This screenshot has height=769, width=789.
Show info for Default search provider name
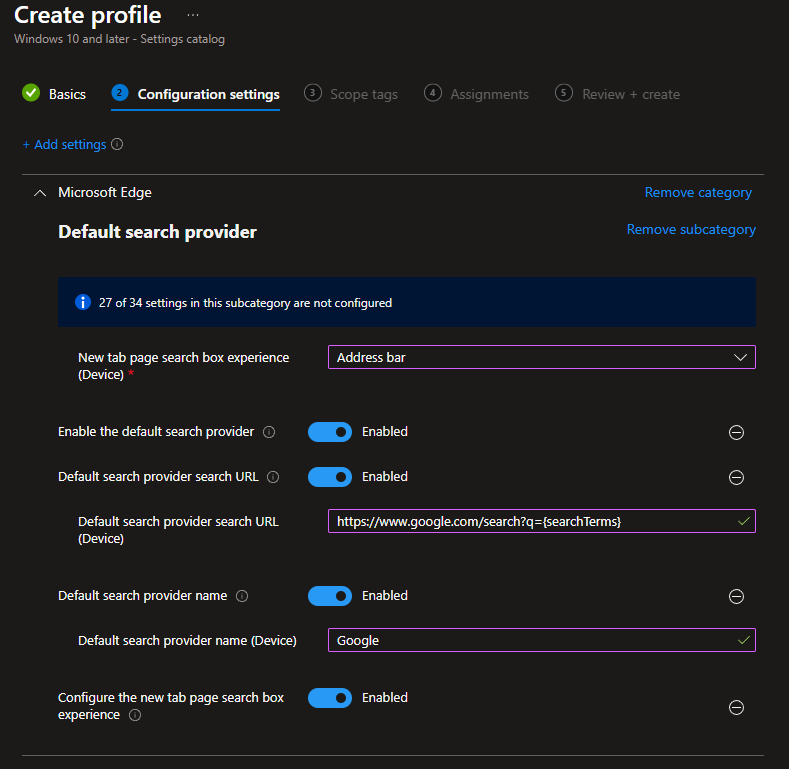(x=242, y=596)
